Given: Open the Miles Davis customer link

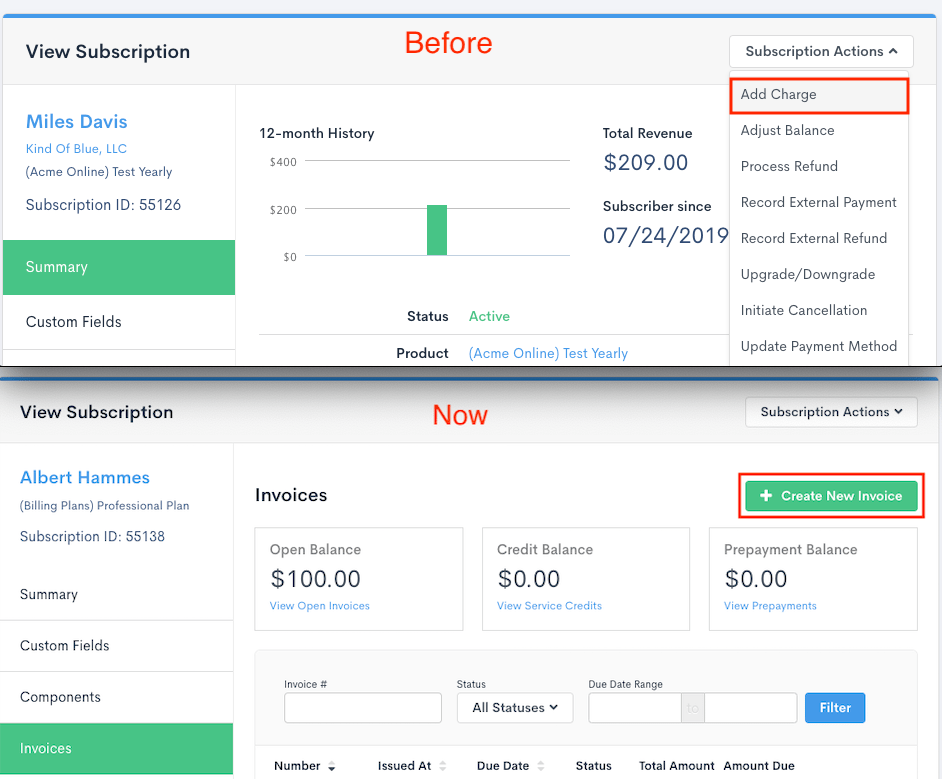Looking at the screenshot, I should pyautogui.click(x=77, y=122).
